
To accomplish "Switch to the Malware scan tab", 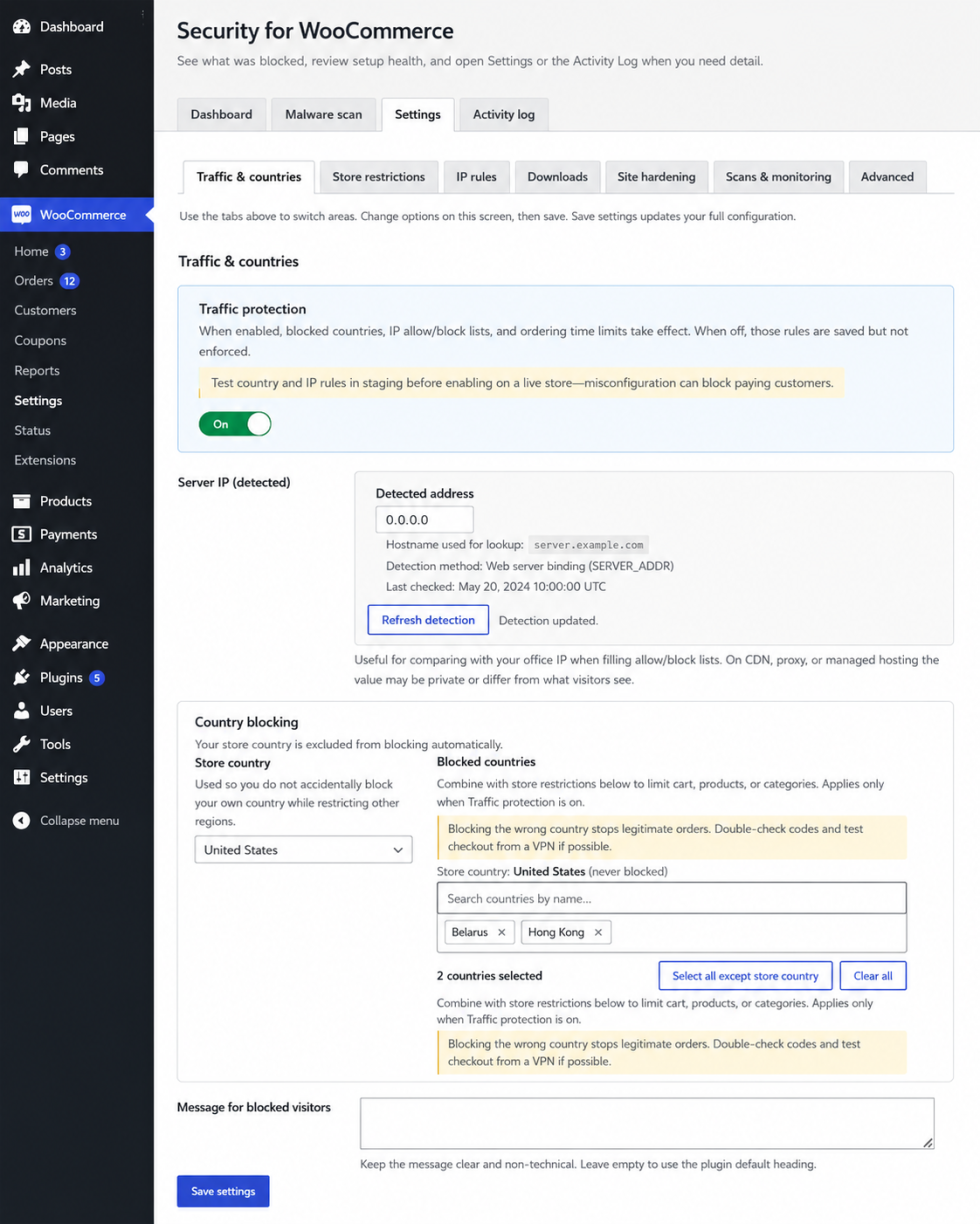I will coord(323,115).
